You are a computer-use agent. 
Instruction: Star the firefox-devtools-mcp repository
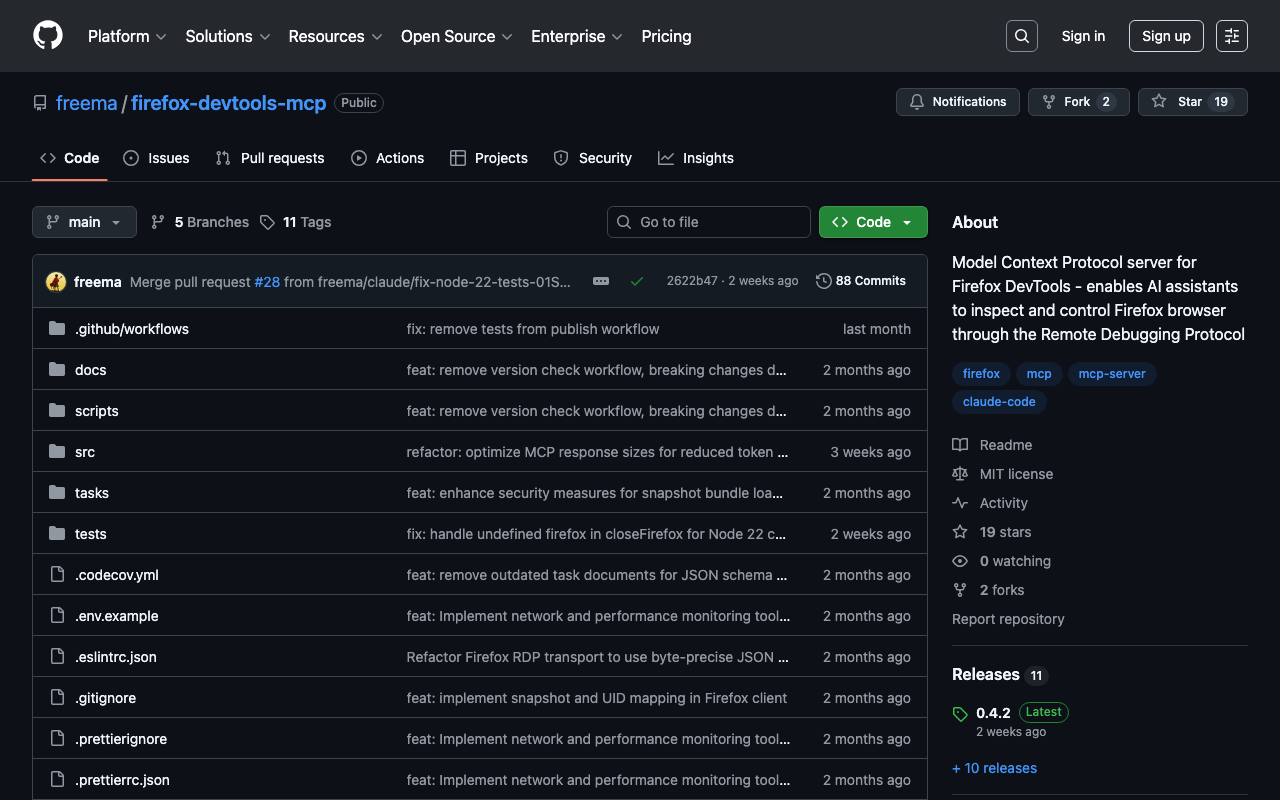pyautogui.click(x=1192, y=102)
